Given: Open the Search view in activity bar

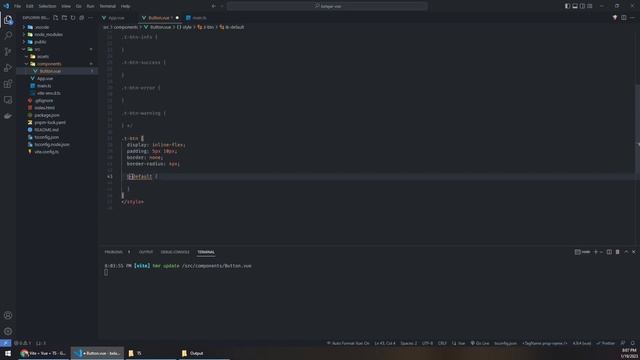Looking at the screenshot, I should click(8, 36).
